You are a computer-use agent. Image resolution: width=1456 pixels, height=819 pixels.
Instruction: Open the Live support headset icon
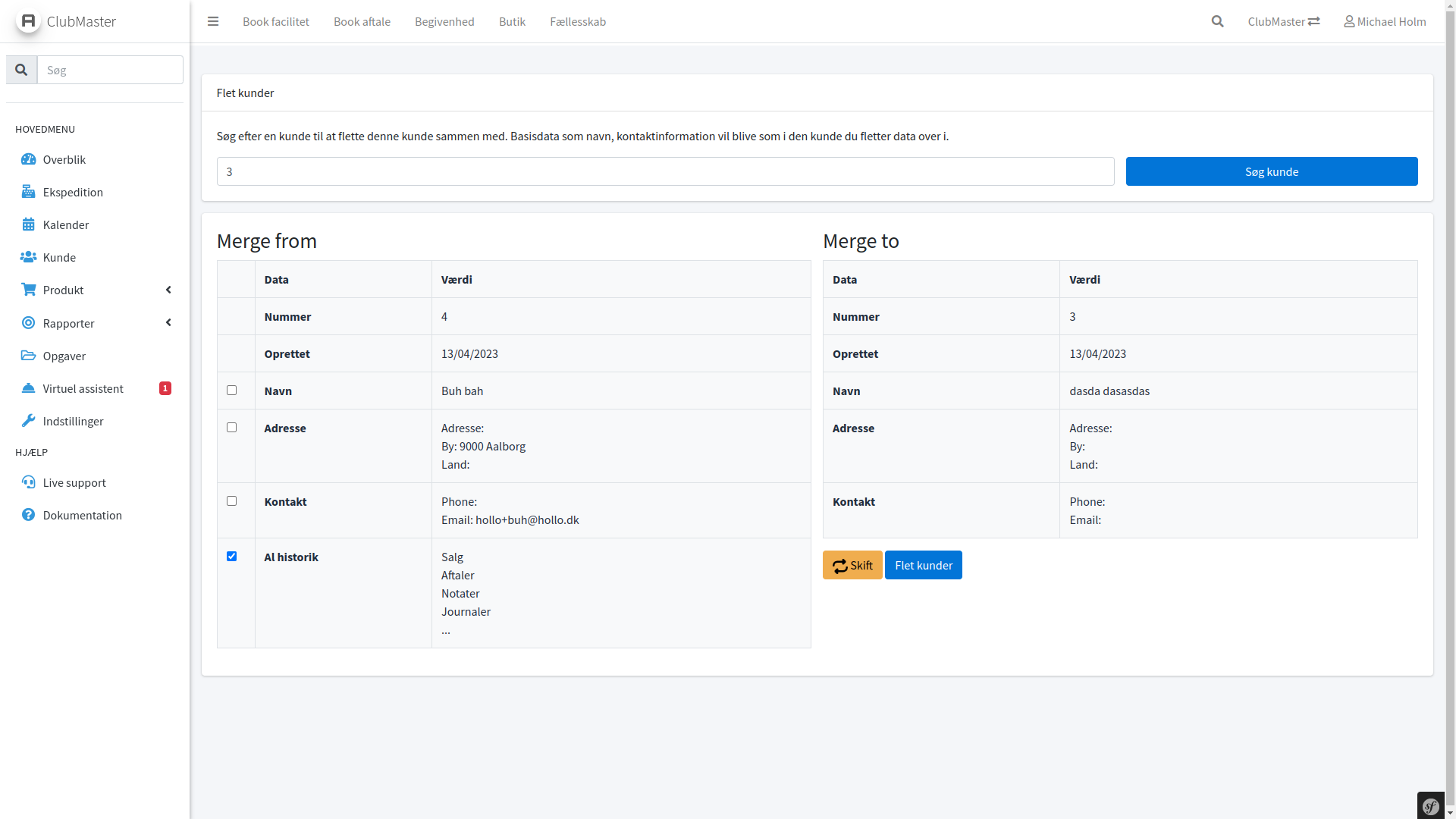pyautogui.click(x=28, y=482)
